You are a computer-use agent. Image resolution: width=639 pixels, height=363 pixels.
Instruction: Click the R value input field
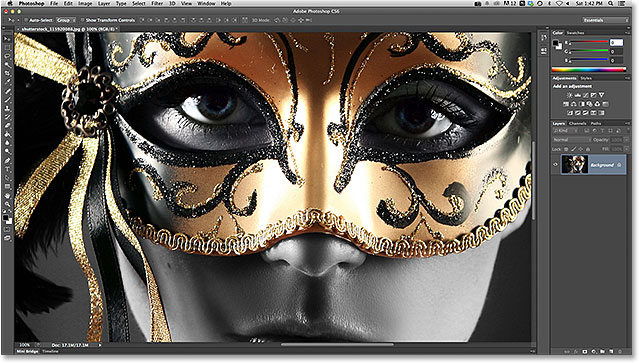616,42
